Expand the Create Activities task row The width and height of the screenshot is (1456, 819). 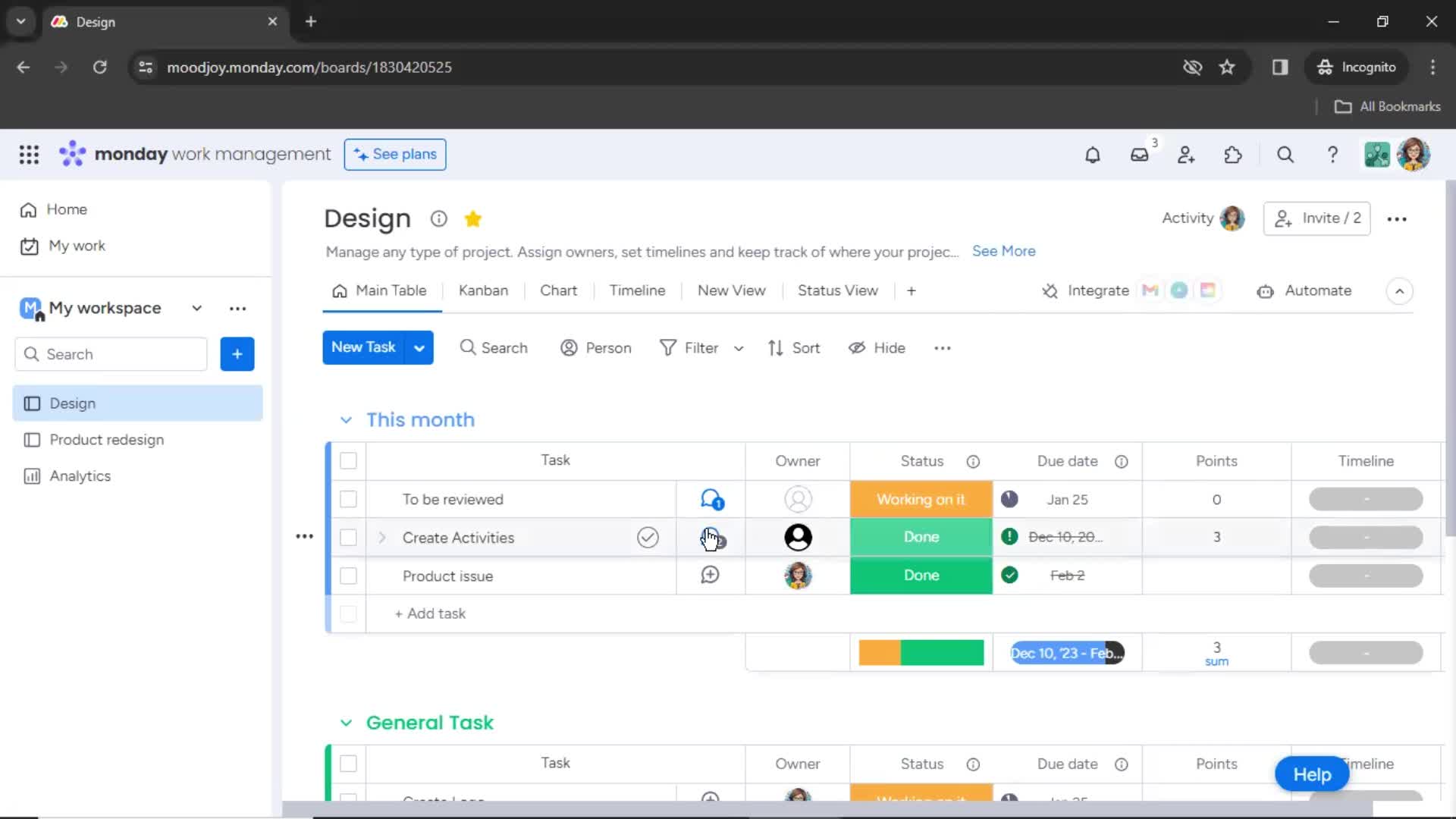pos(383,537)
